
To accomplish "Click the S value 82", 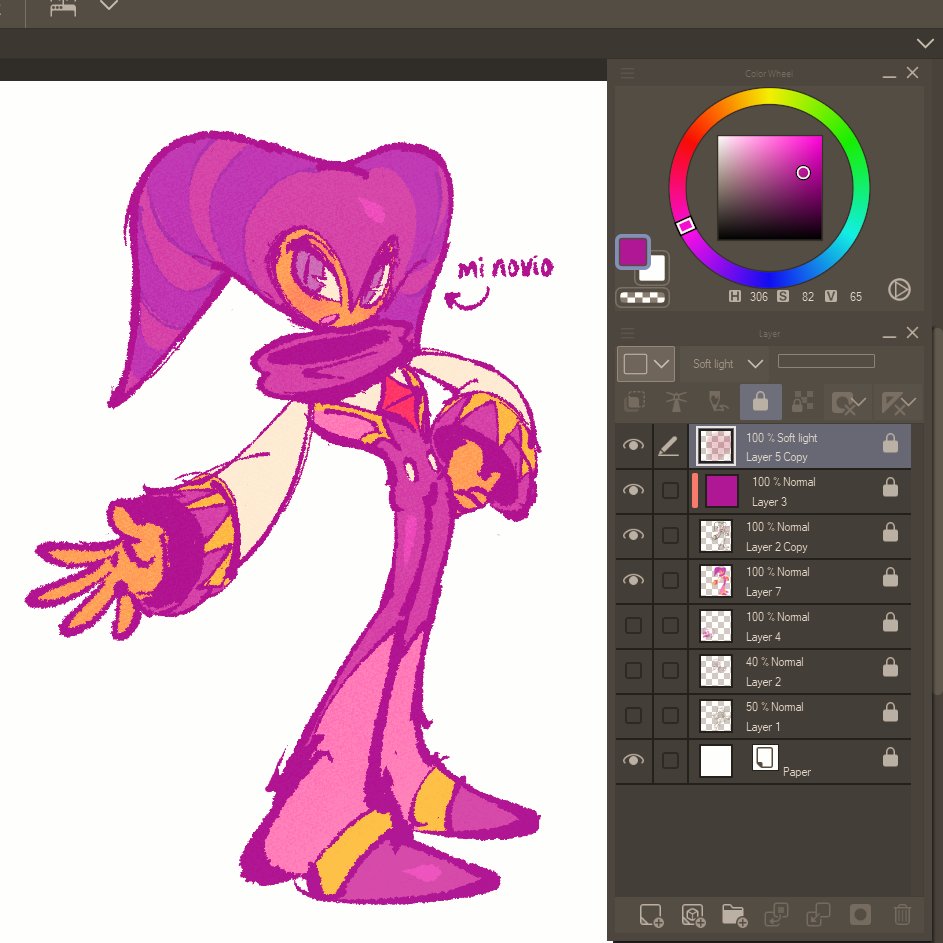I will click(x=808, y=296).
